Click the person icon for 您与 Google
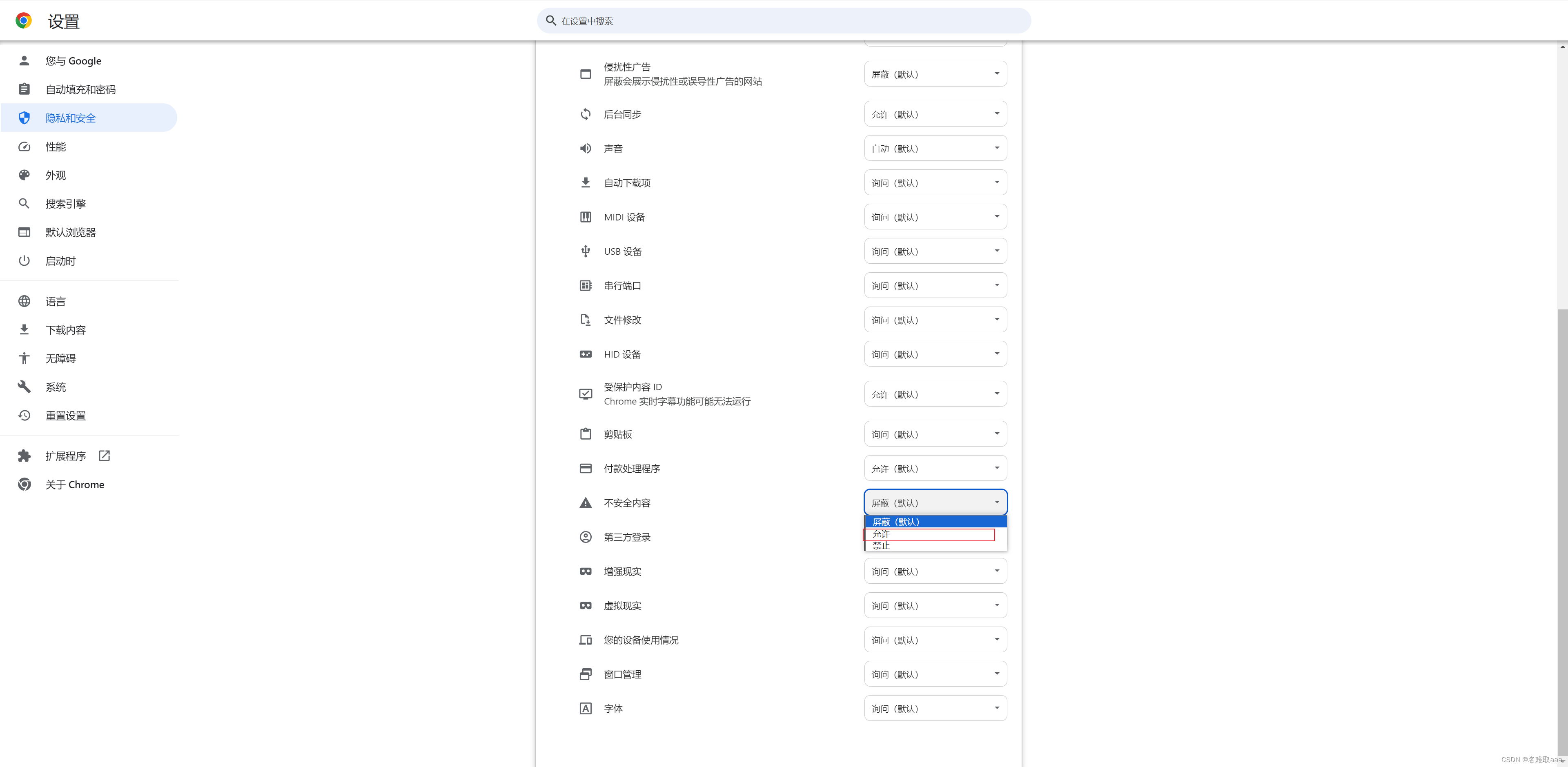This screenshot has height=767, width=1568. click(24, 61)
